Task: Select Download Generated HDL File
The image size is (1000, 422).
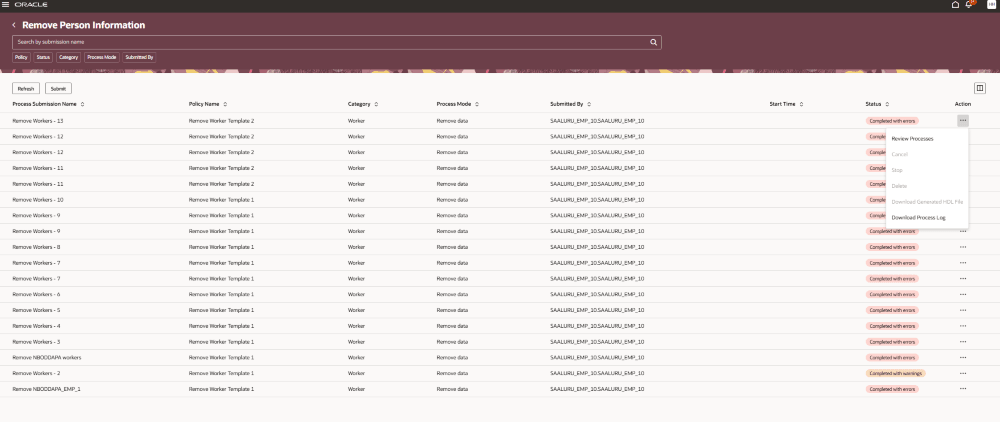Action: coord(927,201)
